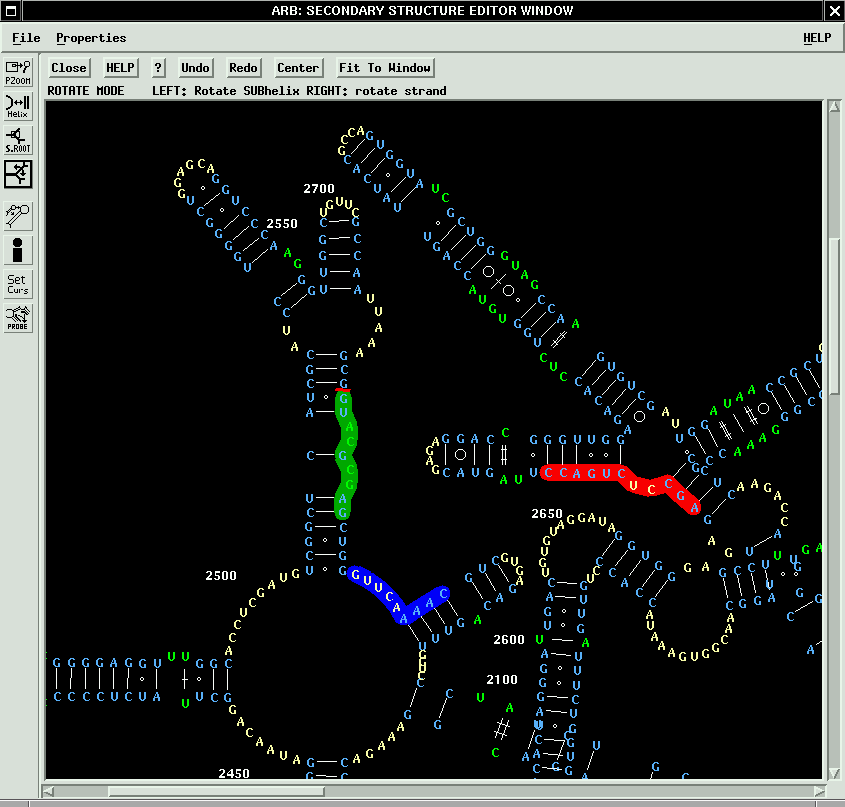Undo the last structure edit
This screenshot has height=807, width=845.
195,68
